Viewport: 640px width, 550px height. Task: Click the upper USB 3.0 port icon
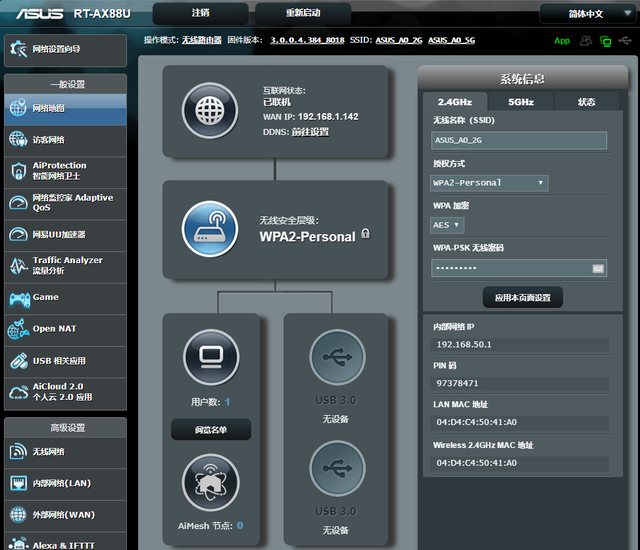point(338,357)
